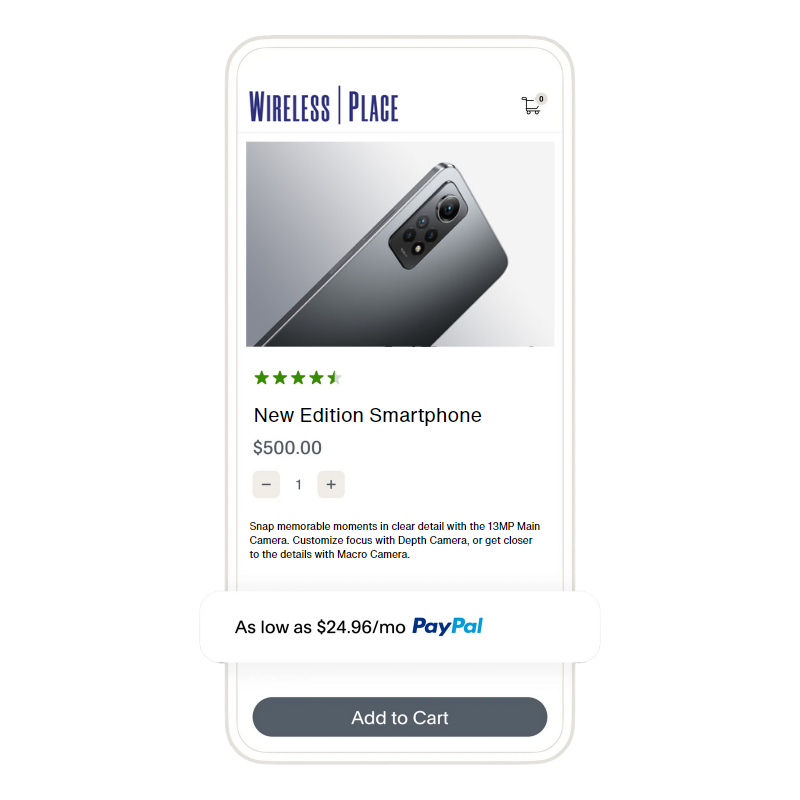The height and width of the screenshot is (800, 800).
Task: Click the second rating star
Action: [x=280, y=378]
